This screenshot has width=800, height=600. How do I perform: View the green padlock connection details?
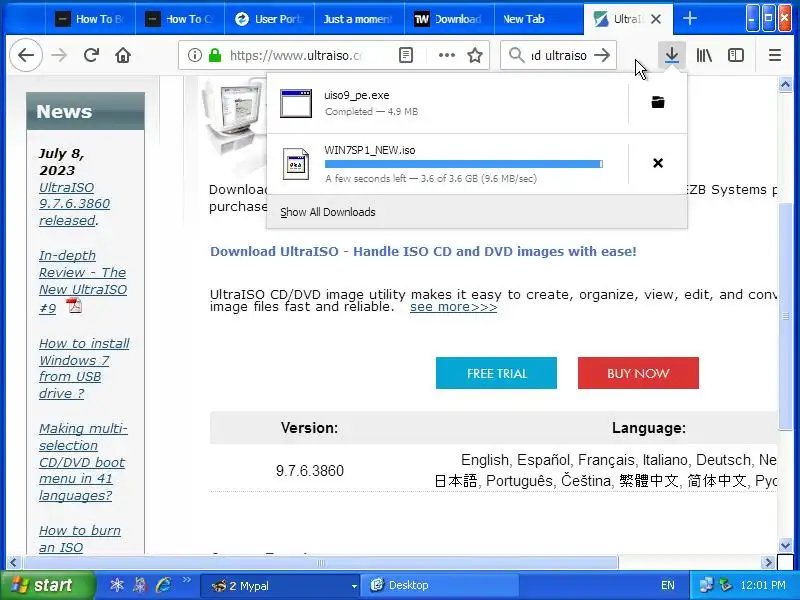(x=215, y=55)
